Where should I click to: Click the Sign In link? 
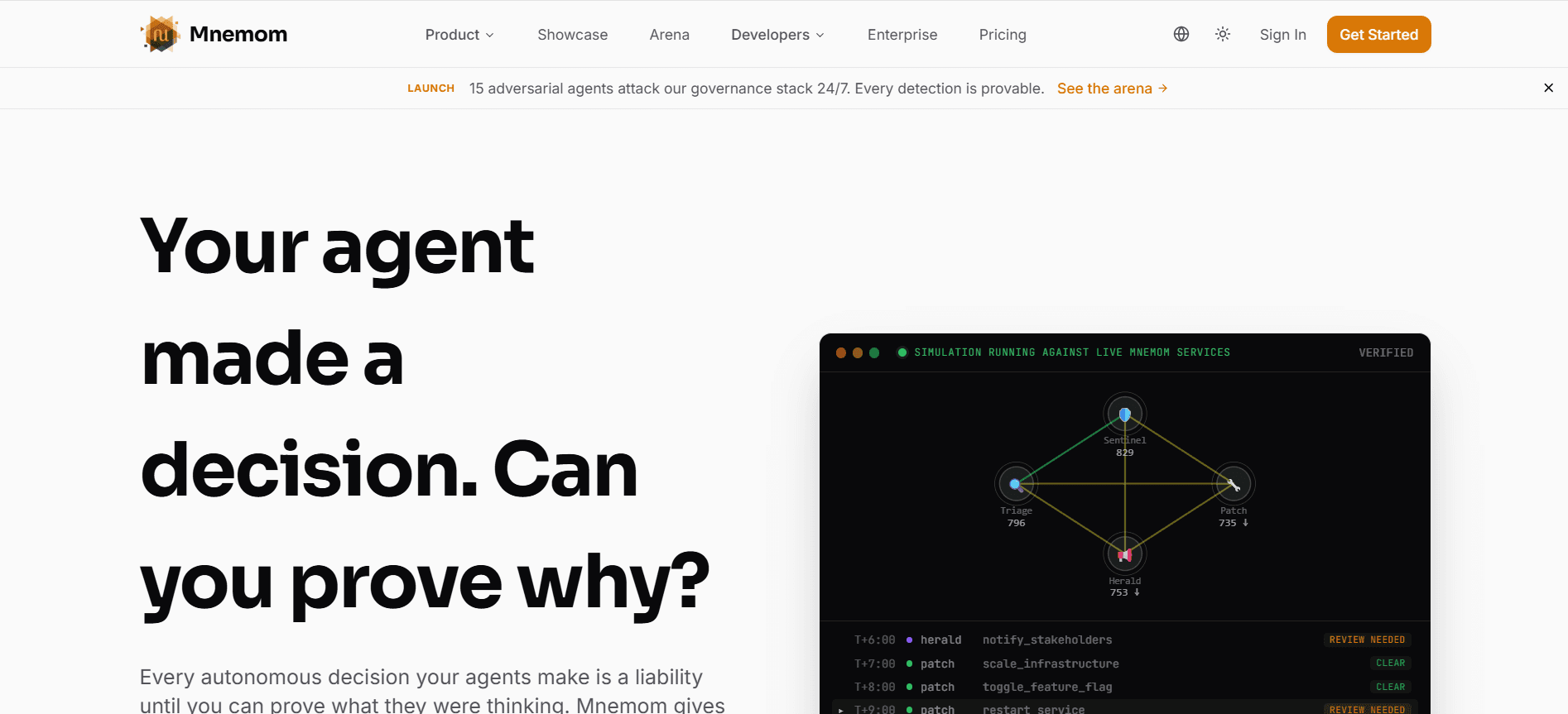[1282, 35]
